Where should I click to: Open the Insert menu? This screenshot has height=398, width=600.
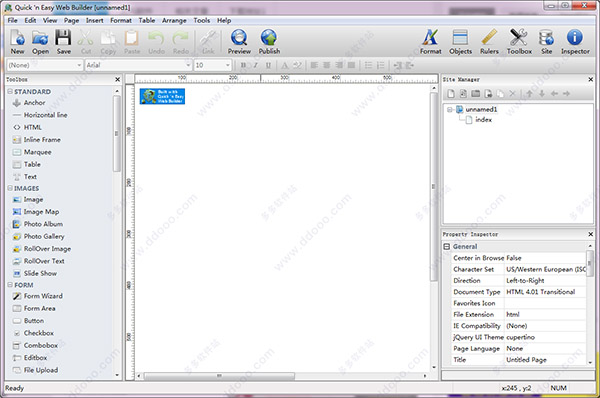point(95,20)
